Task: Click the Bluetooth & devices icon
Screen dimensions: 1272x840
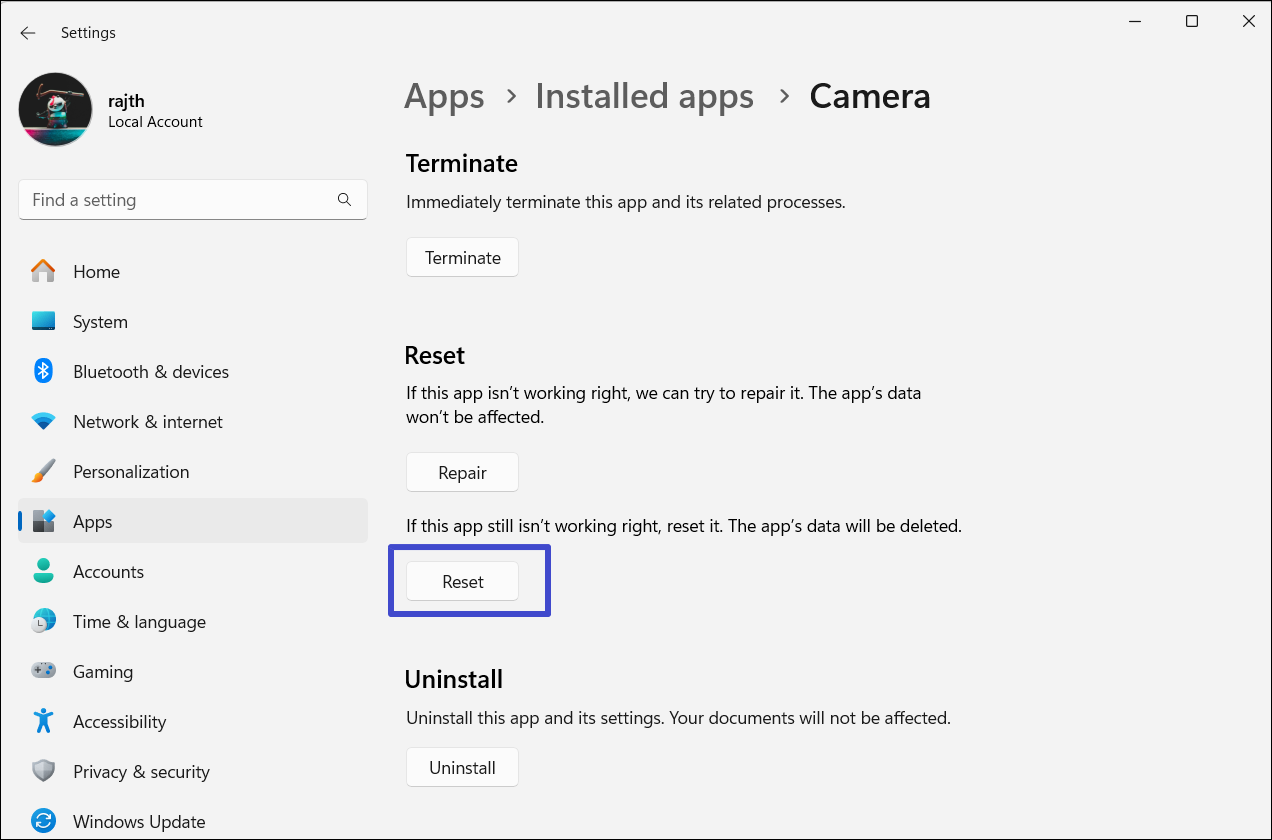Action: (43, 371)
